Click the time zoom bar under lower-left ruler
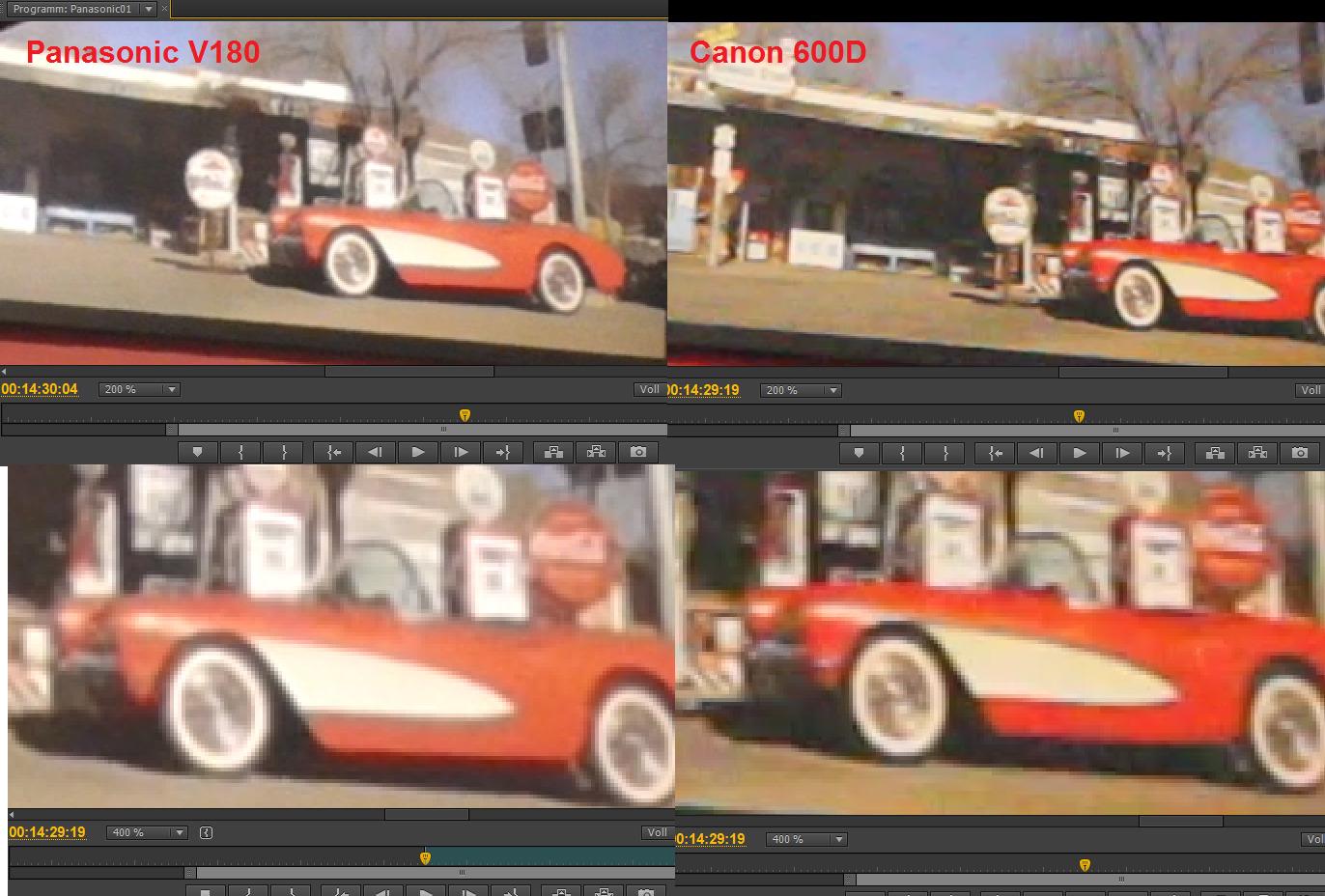Image resolution: width=1325 pixels, height=896 pixels. click(429, 873)
